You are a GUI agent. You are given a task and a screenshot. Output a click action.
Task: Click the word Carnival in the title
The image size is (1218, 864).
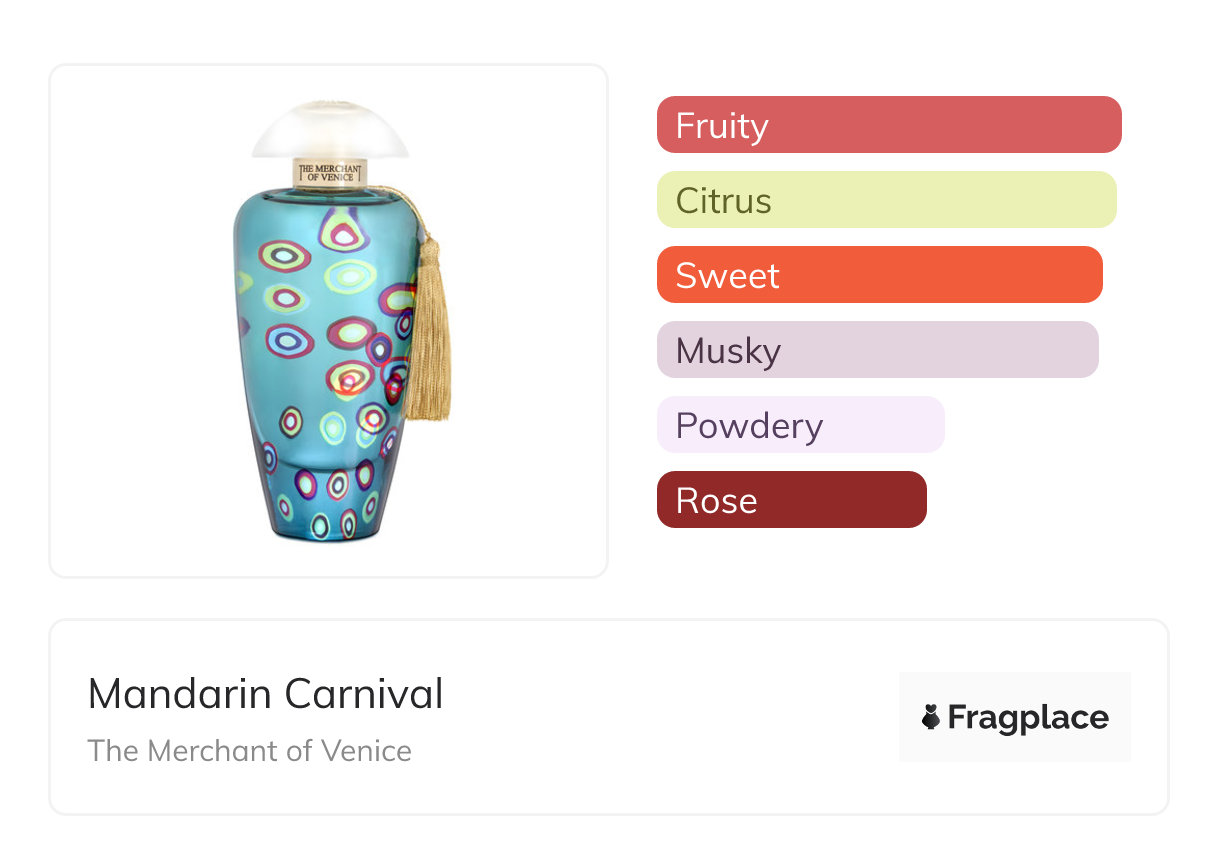(363, 694)
